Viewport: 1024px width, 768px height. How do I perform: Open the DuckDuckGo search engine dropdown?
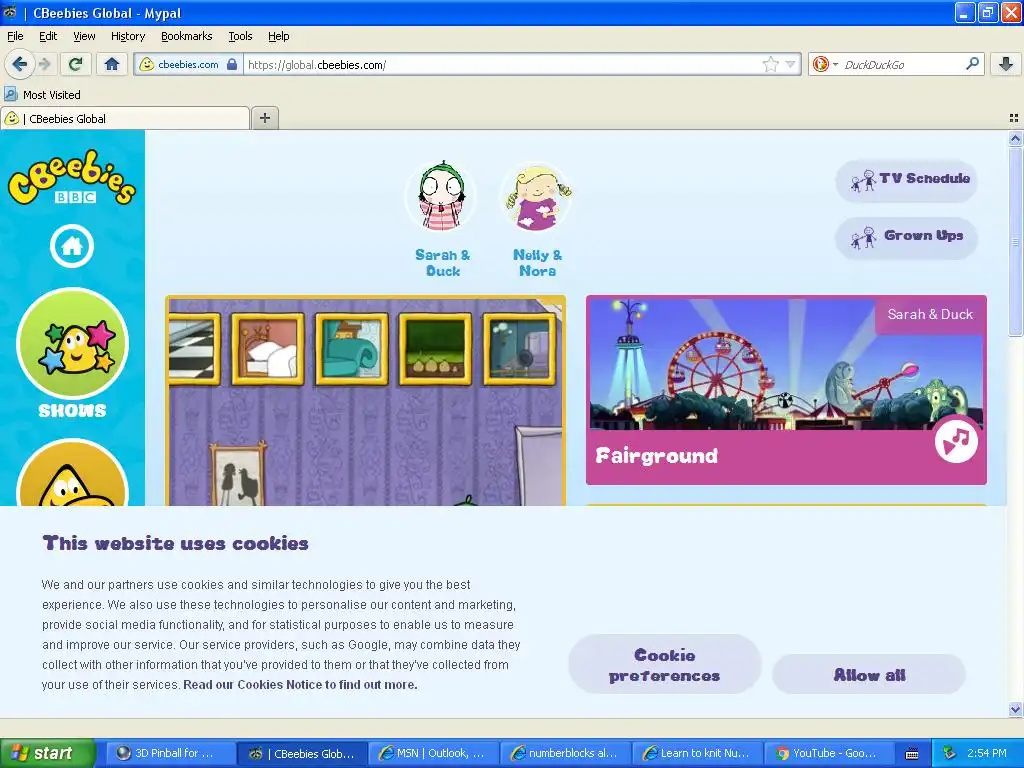tap(825, 64)
